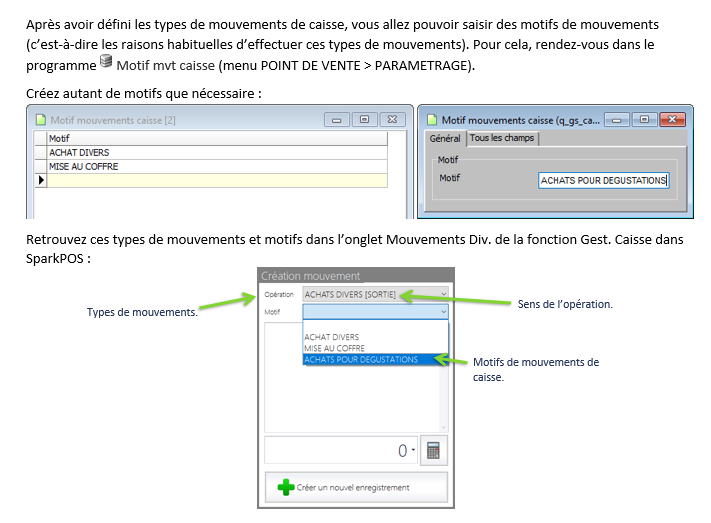Click the new row arrow marker in the grid

[41, 180]
